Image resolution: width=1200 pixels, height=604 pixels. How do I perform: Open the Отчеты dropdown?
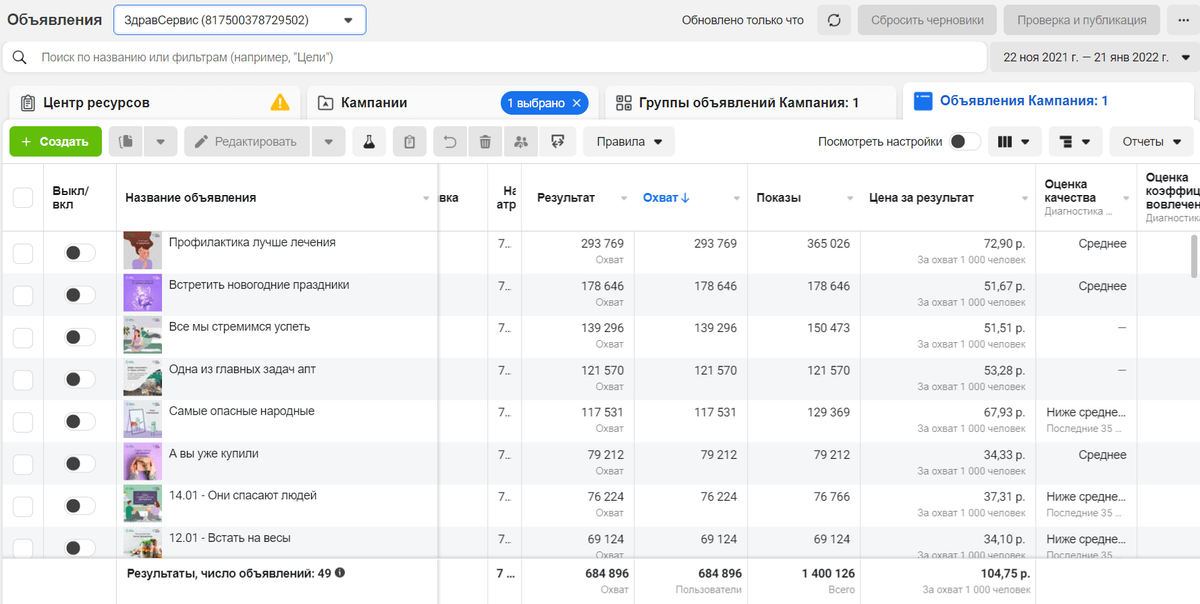coord(1151,142)
